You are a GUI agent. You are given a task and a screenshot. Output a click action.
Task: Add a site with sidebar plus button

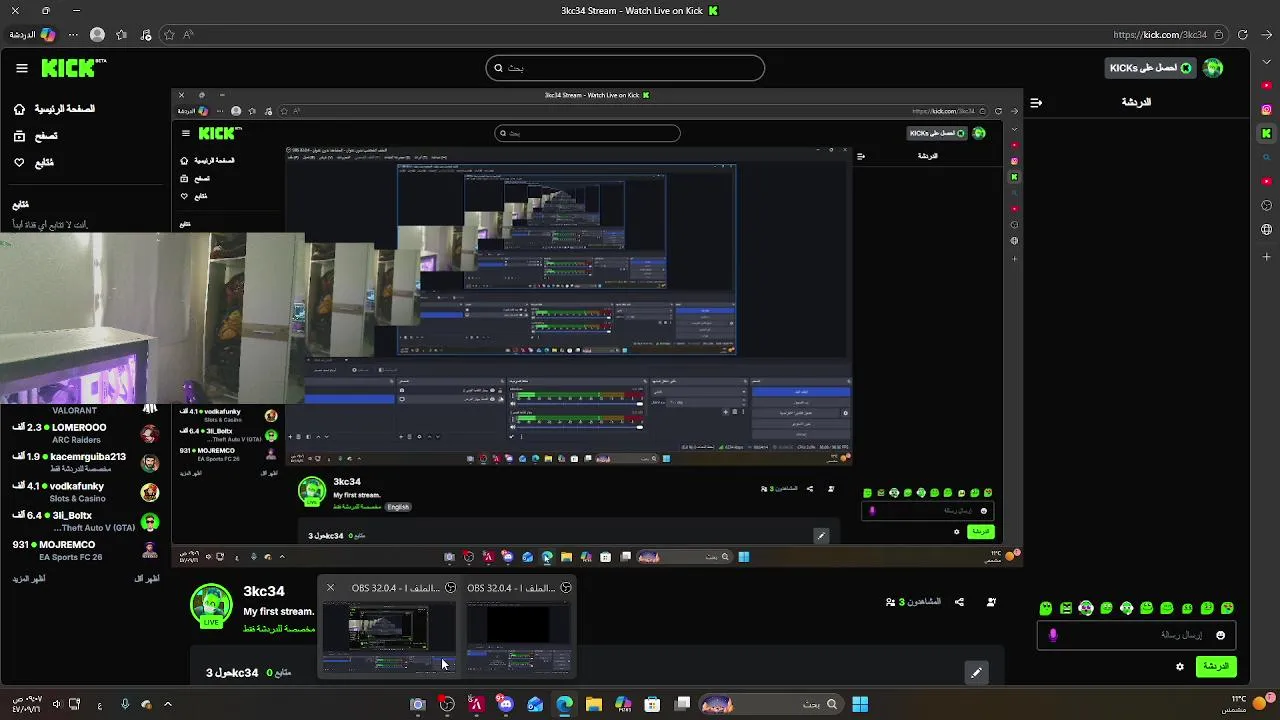[x=1266, y=256]
